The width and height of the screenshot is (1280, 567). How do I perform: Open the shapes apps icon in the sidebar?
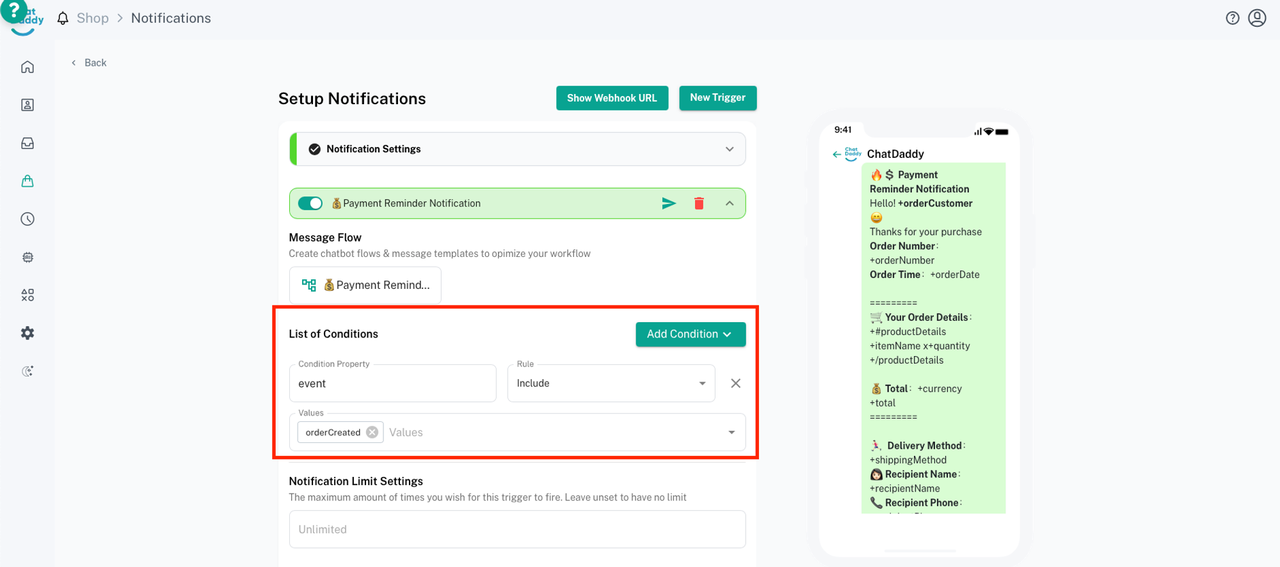point(27,295)
